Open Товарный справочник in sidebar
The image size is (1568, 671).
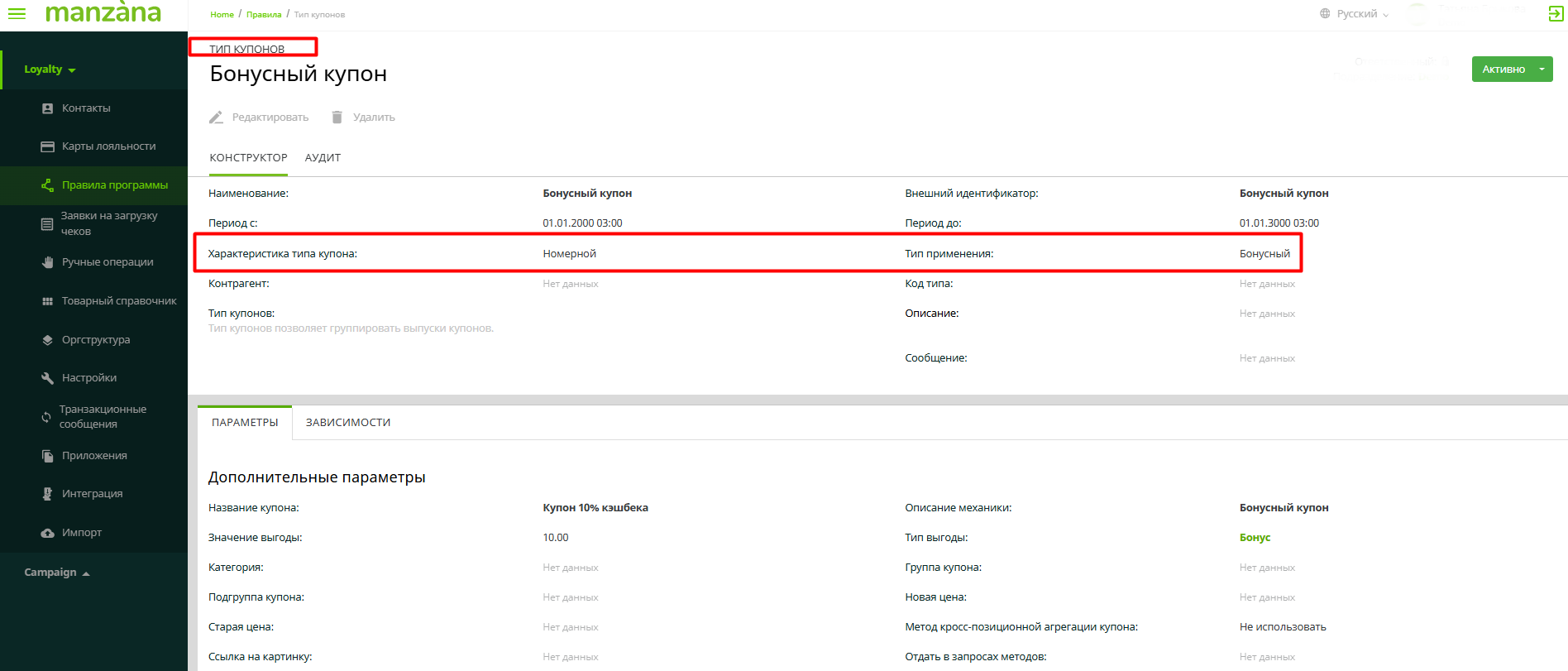[x=118, y=301]
